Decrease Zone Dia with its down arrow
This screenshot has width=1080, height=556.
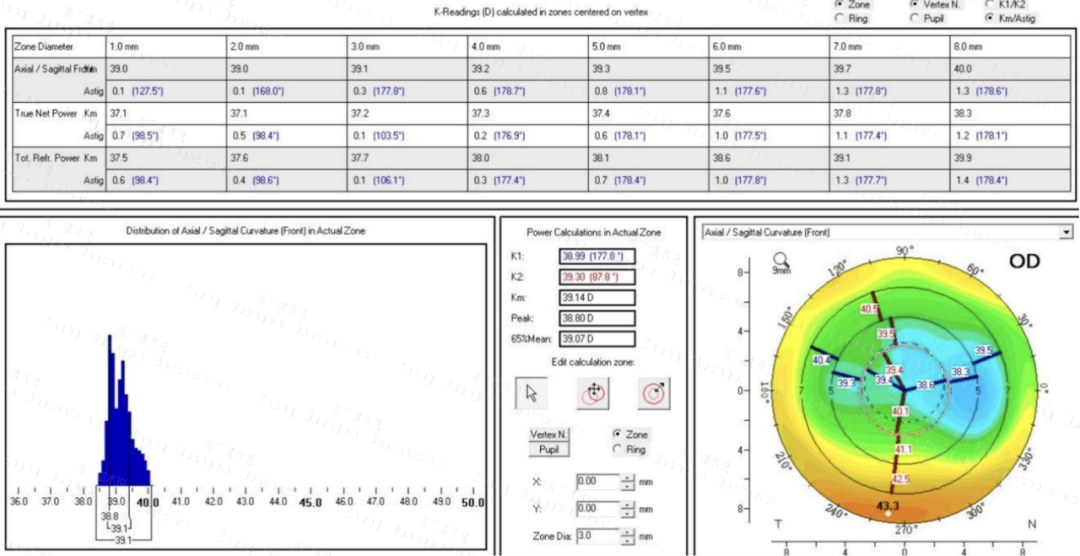click(627, 542)
